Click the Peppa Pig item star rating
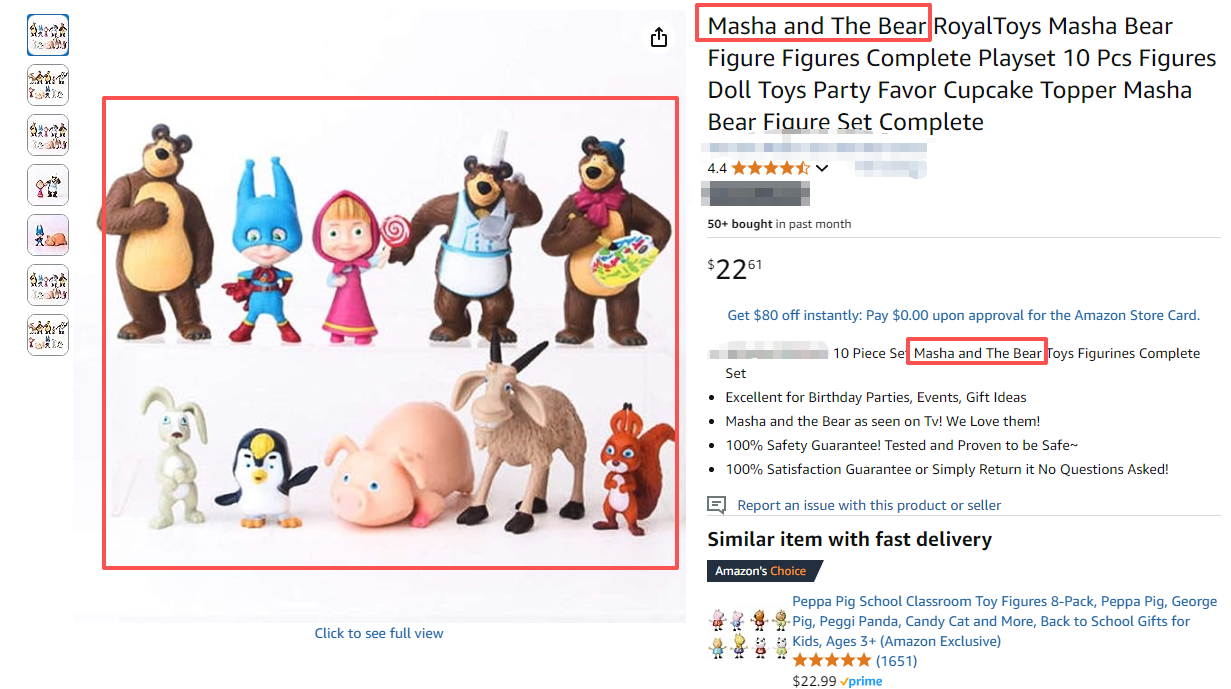 [832, 660]
